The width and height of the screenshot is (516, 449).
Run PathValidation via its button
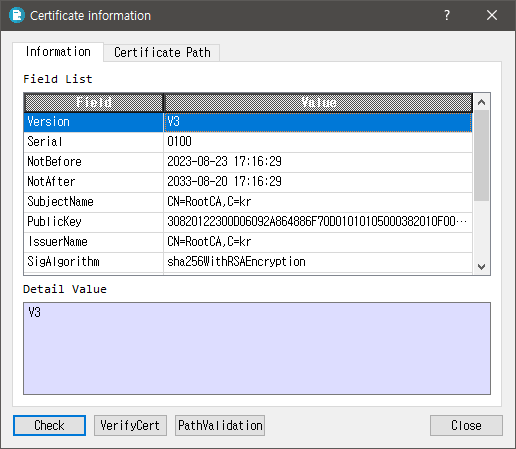(x=220, y=425)
